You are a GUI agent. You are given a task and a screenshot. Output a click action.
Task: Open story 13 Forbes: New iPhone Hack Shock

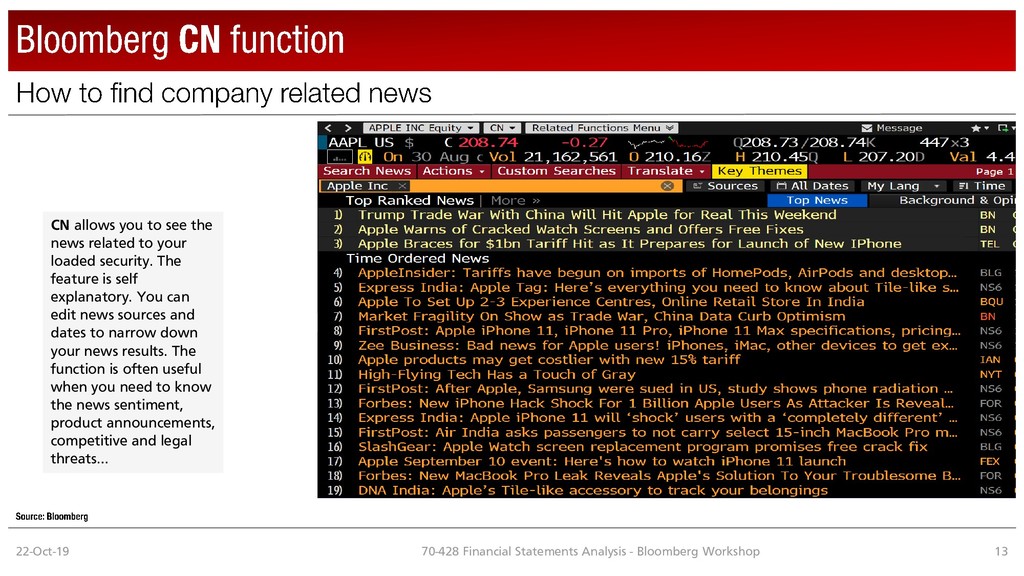coord(656,404)
